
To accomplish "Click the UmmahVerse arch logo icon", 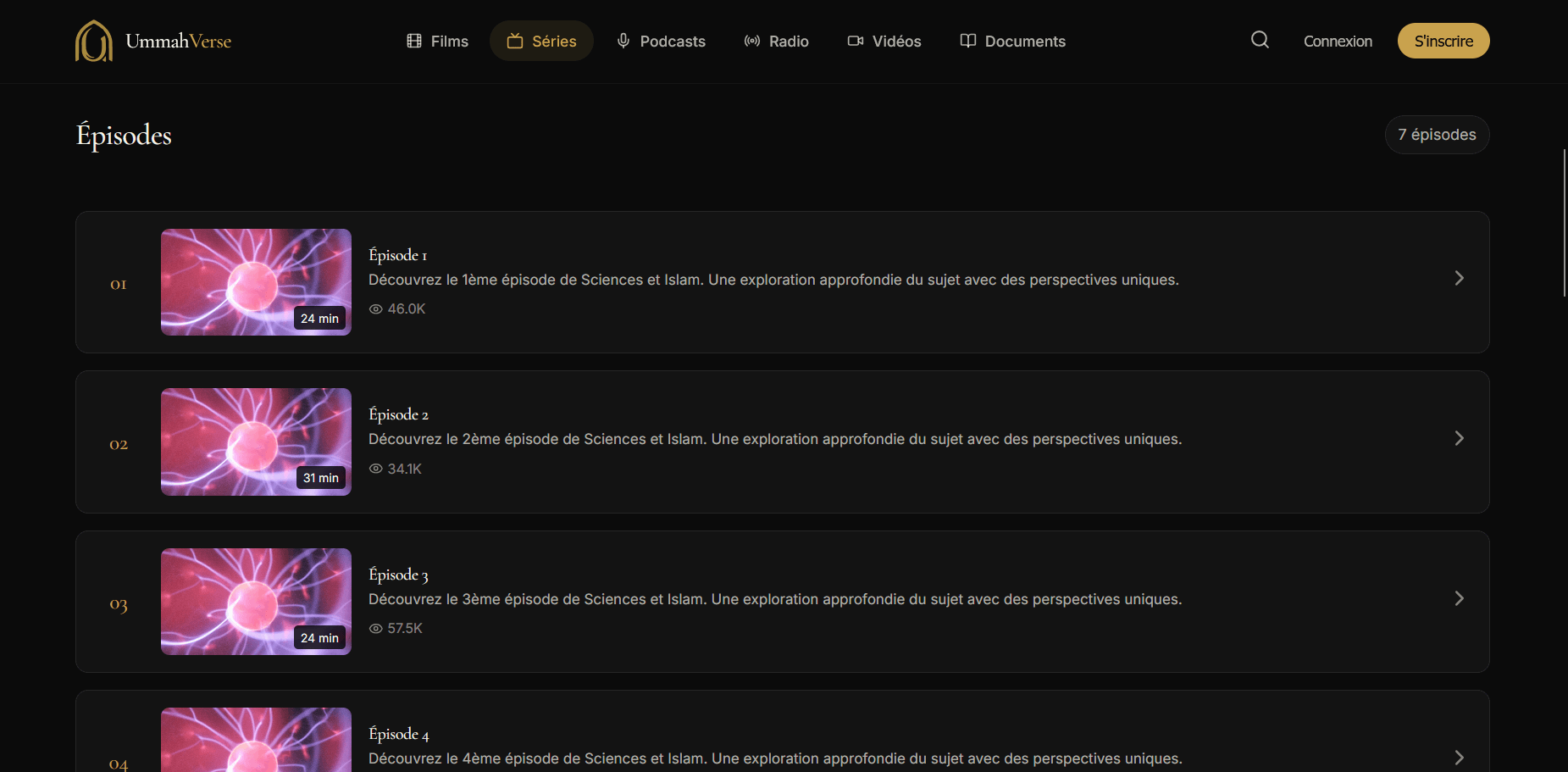I will pos(93,41).
